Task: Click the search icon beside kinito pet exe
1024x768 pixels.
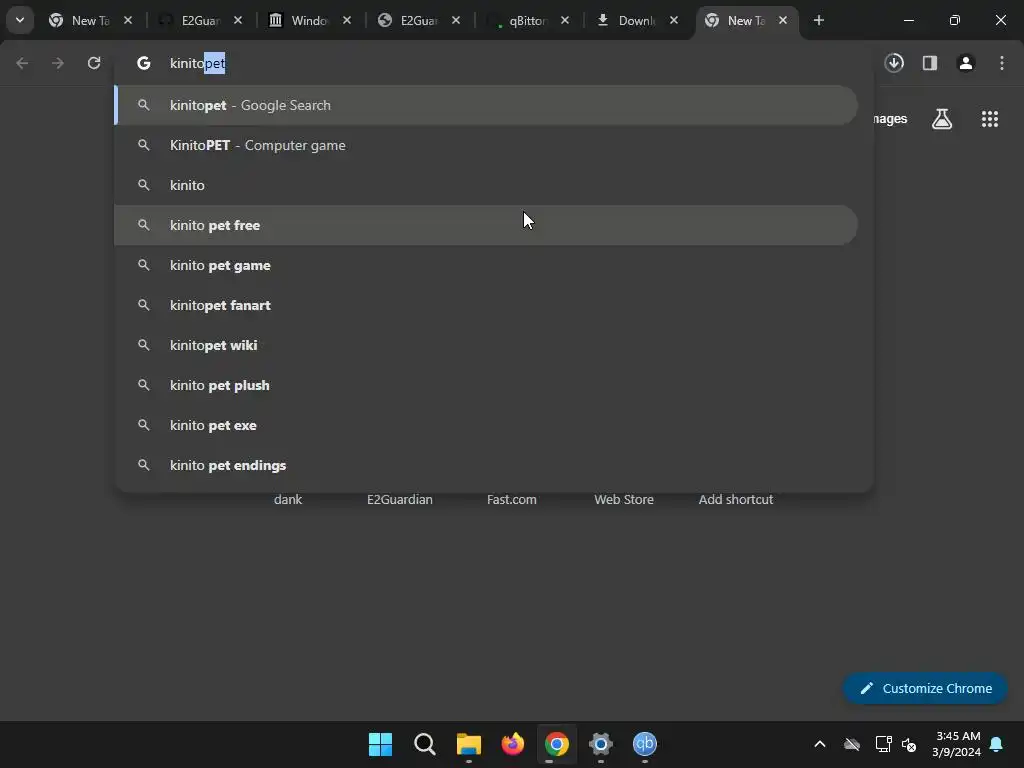Action: click(x=144, y=425)
